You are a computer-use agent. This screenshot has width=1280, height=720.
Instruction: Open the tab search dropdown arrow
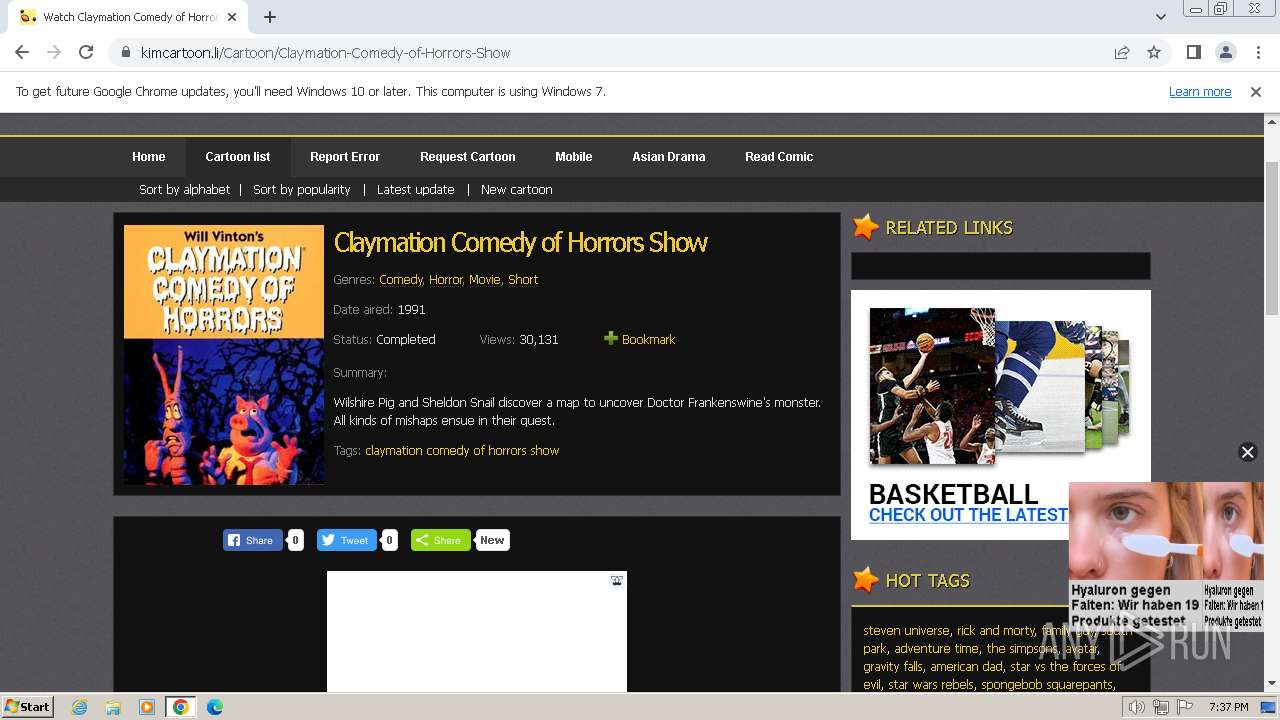pyautogui.click(x=1160, y=17)
